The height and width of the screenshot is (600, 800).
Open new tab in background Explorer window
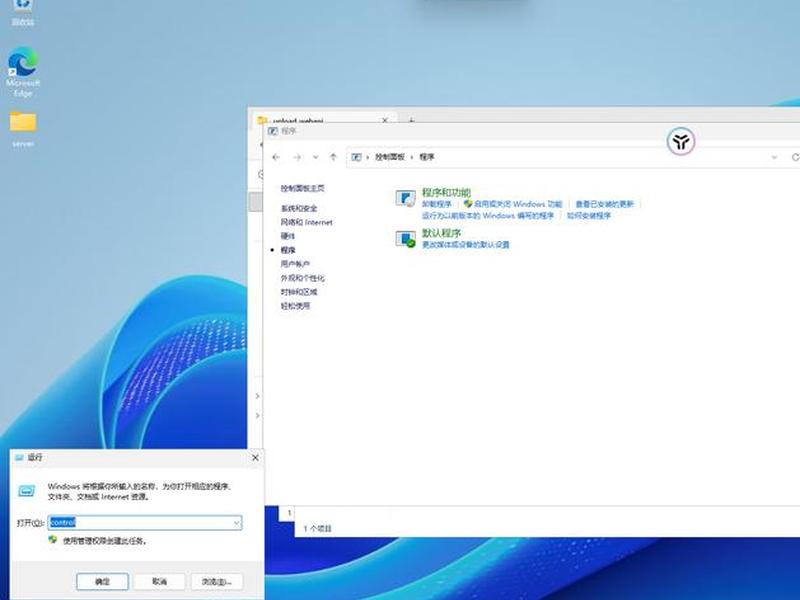[x=411, y=120]
